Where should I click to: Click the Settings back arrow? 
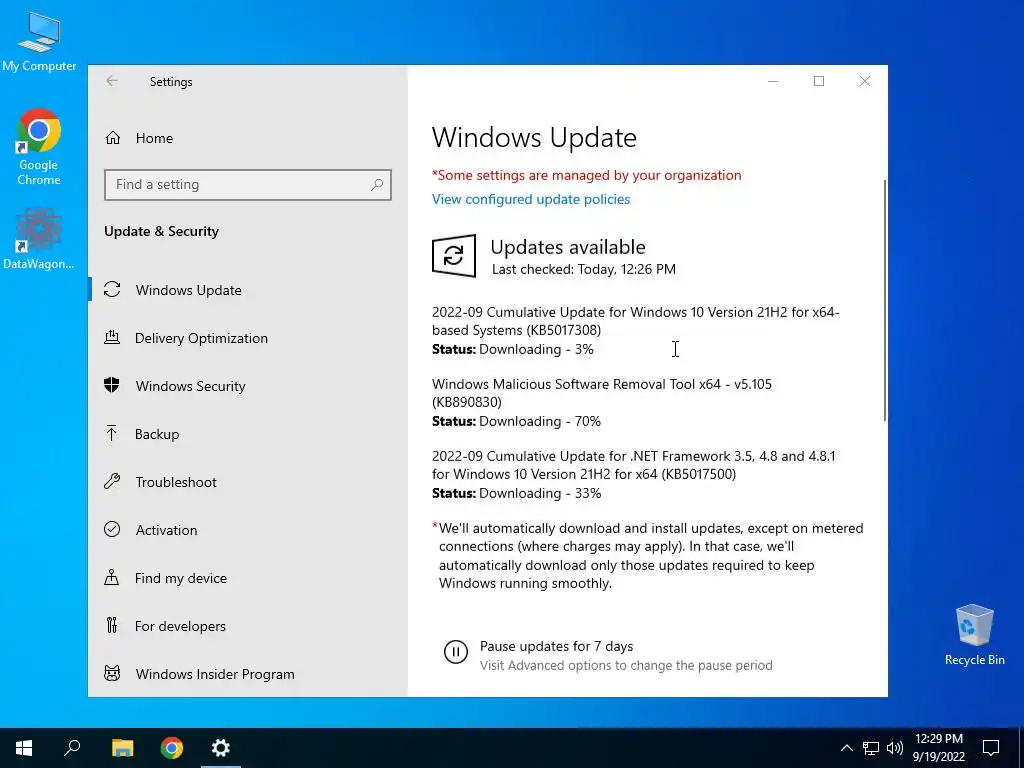pos(112,81)
